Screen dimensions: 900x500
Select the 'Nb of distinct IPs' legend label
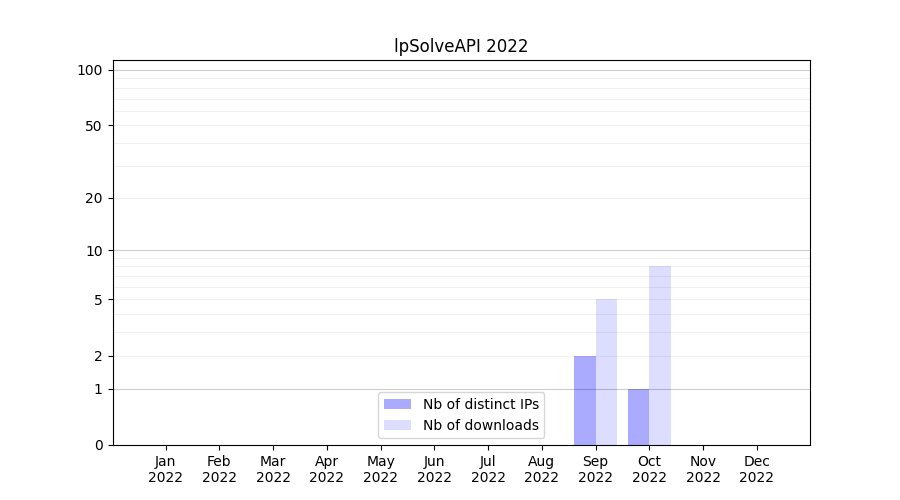tap(480, 404)
